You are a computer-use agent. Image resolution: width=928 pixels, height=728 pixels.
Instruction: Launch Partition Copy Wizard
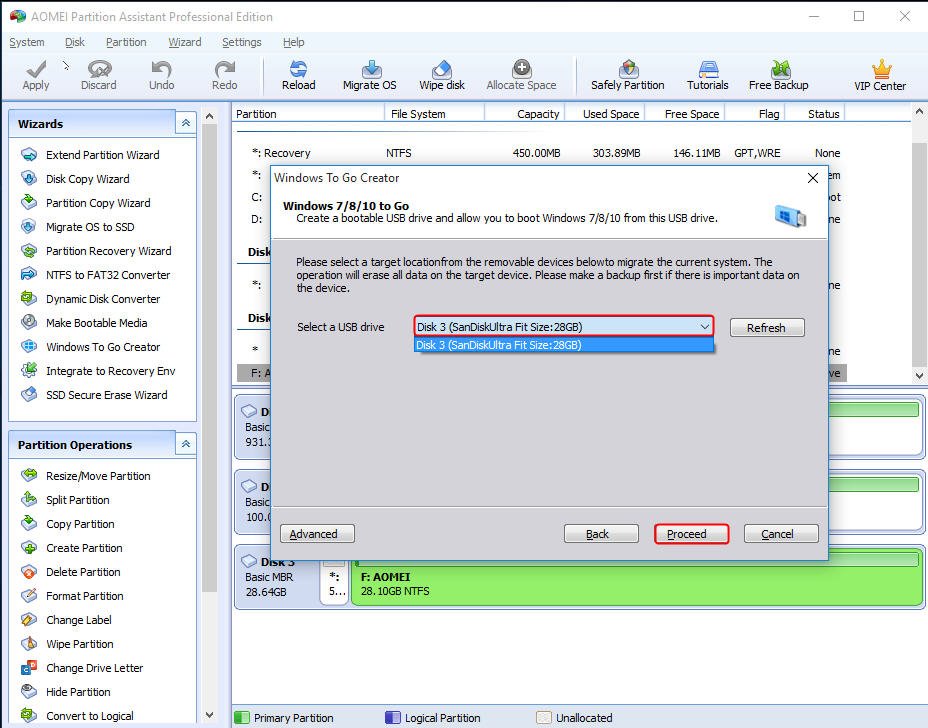tap(86, 203)
